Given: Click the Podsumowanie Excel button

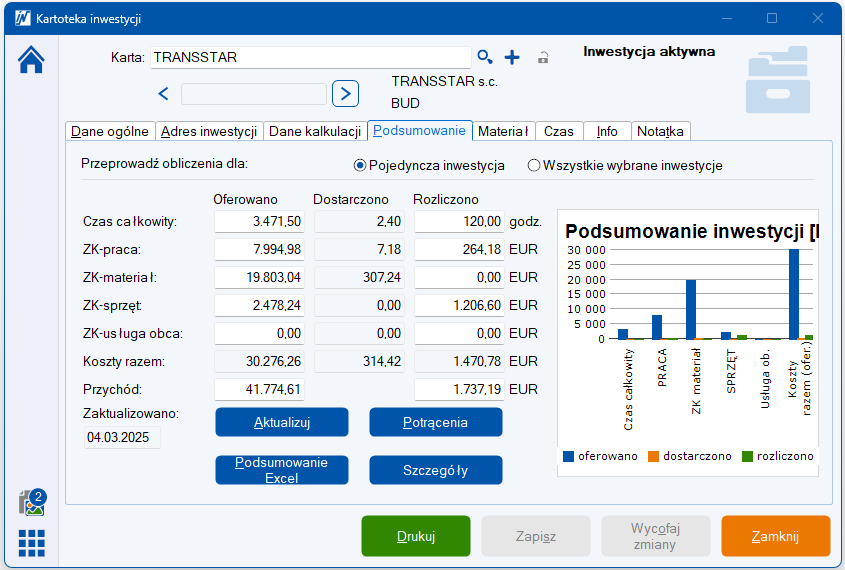Looking at the screenshot, I should tap(282, 470).
